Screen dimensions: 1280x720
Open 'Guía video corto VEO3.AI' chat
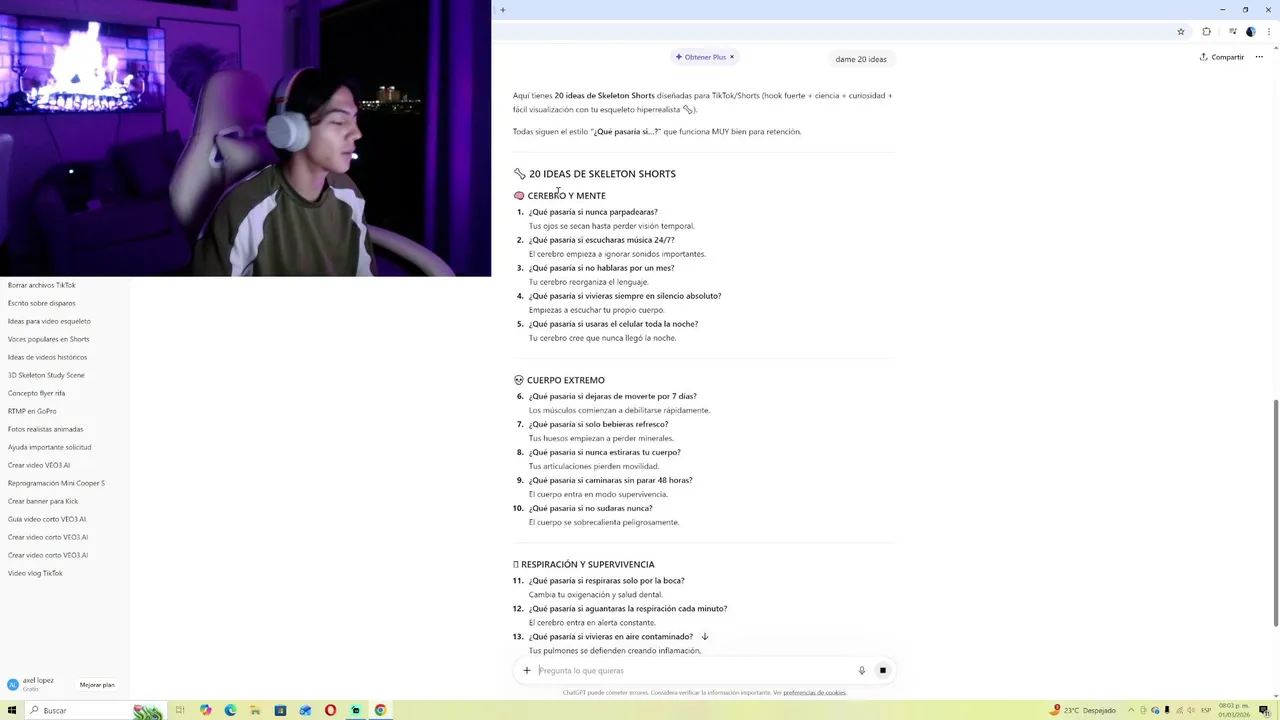(x=47, y=519)
